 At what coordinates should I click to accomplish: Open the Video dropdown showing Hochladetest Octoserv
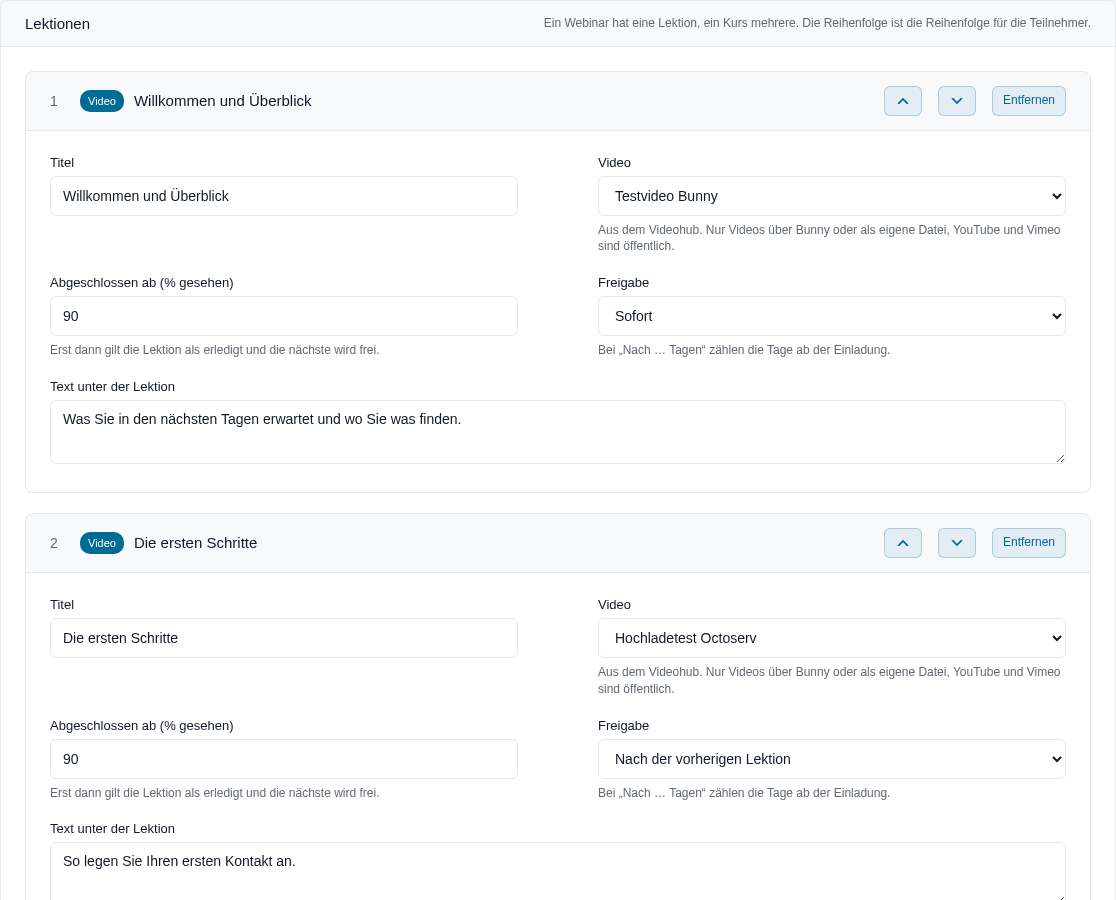click(x=831, y=638)
